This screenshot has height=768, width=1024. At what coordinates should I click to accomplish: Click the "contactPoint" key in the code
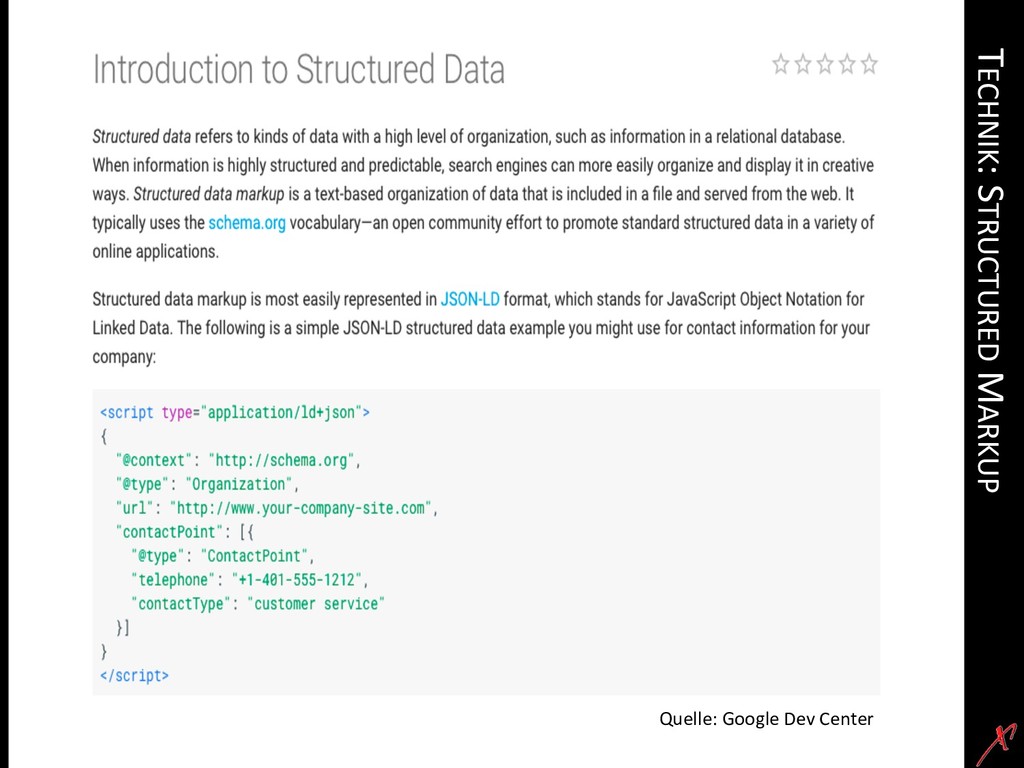[x=174, y=532]
